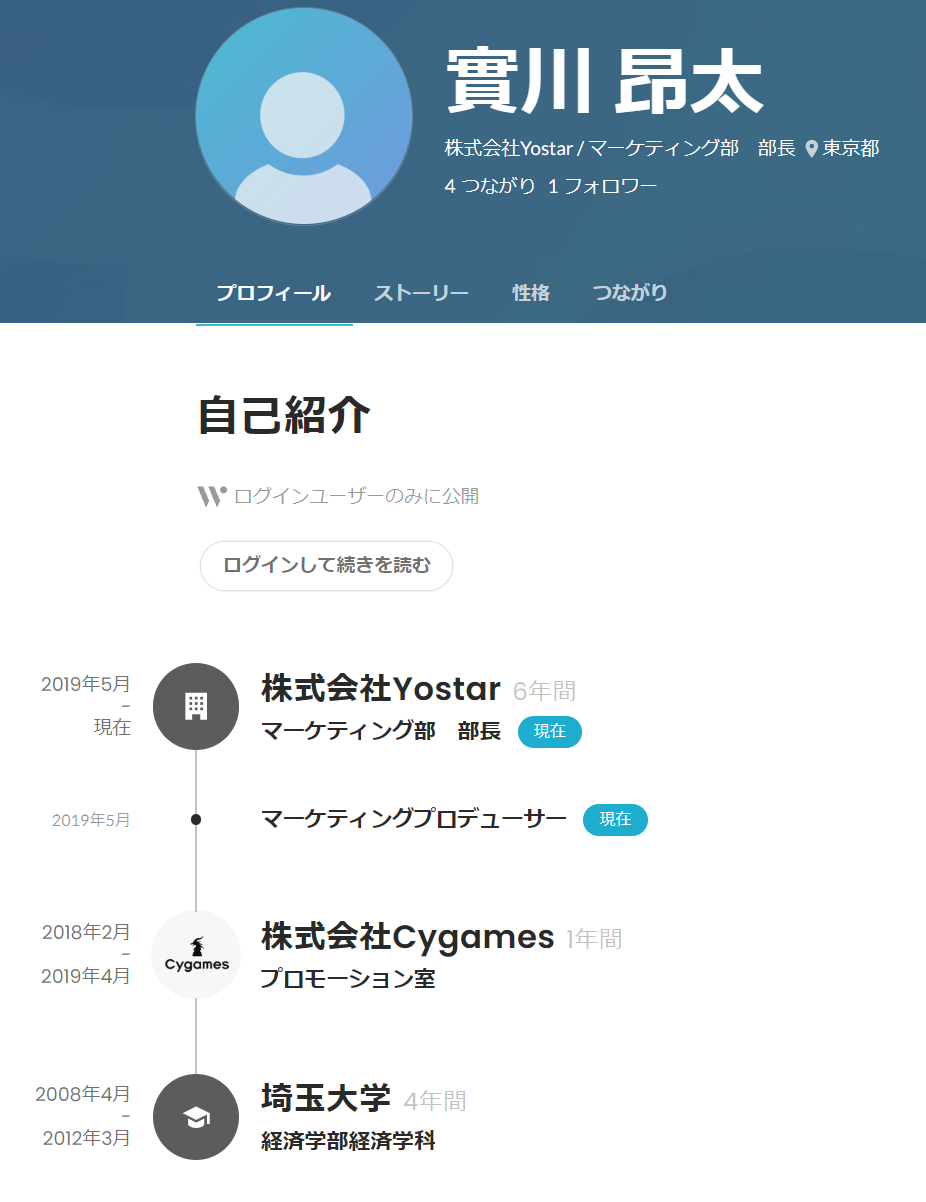Click the Cygames company logo
Screen dimensions: 926x1202
coord(196,955)
